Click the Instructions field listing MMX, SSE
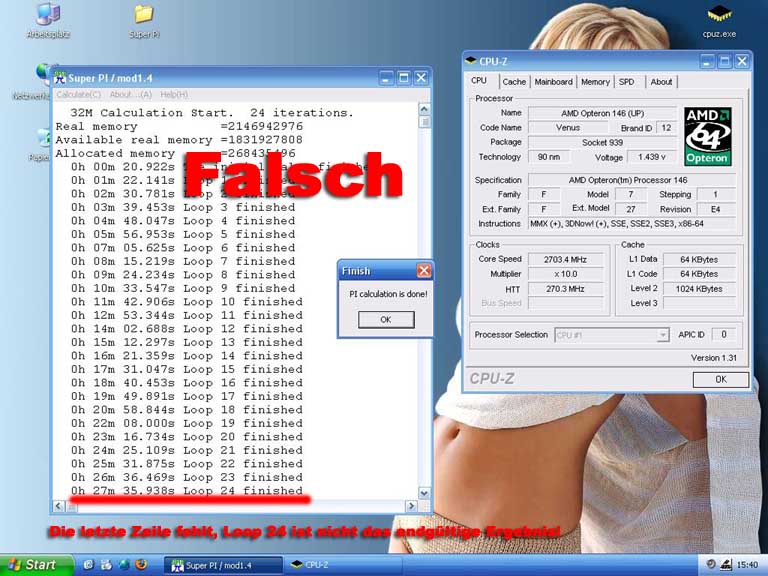This screenshot has height=576, width=768. tap(632, 224)
